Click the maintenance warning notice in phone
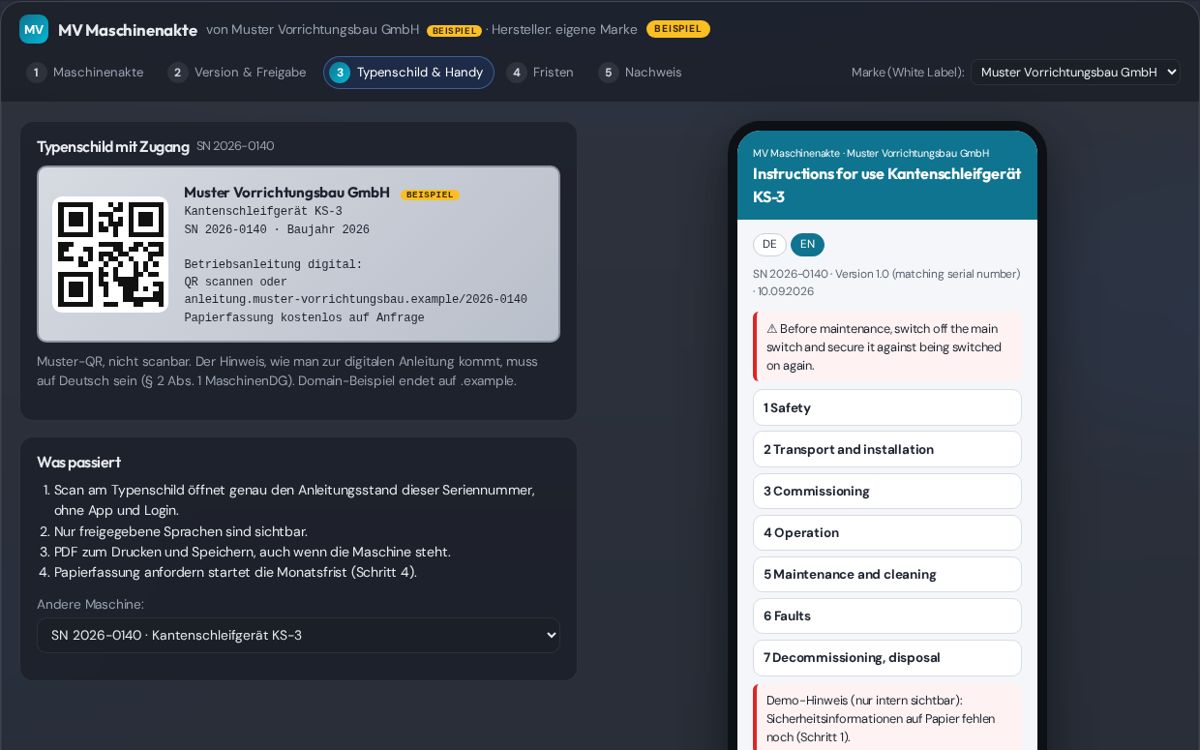The height and width of the screenshot is (750, 1200). pyautogui.click(x=887, y=347)
